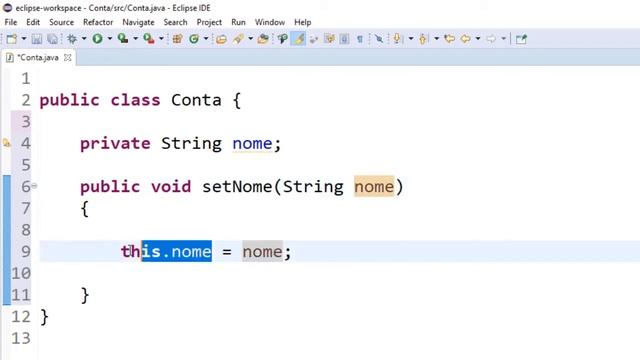Expand the Debug configurations dropdown
The width and height of the screenshot is (640, 360).
tap(84, 39)
